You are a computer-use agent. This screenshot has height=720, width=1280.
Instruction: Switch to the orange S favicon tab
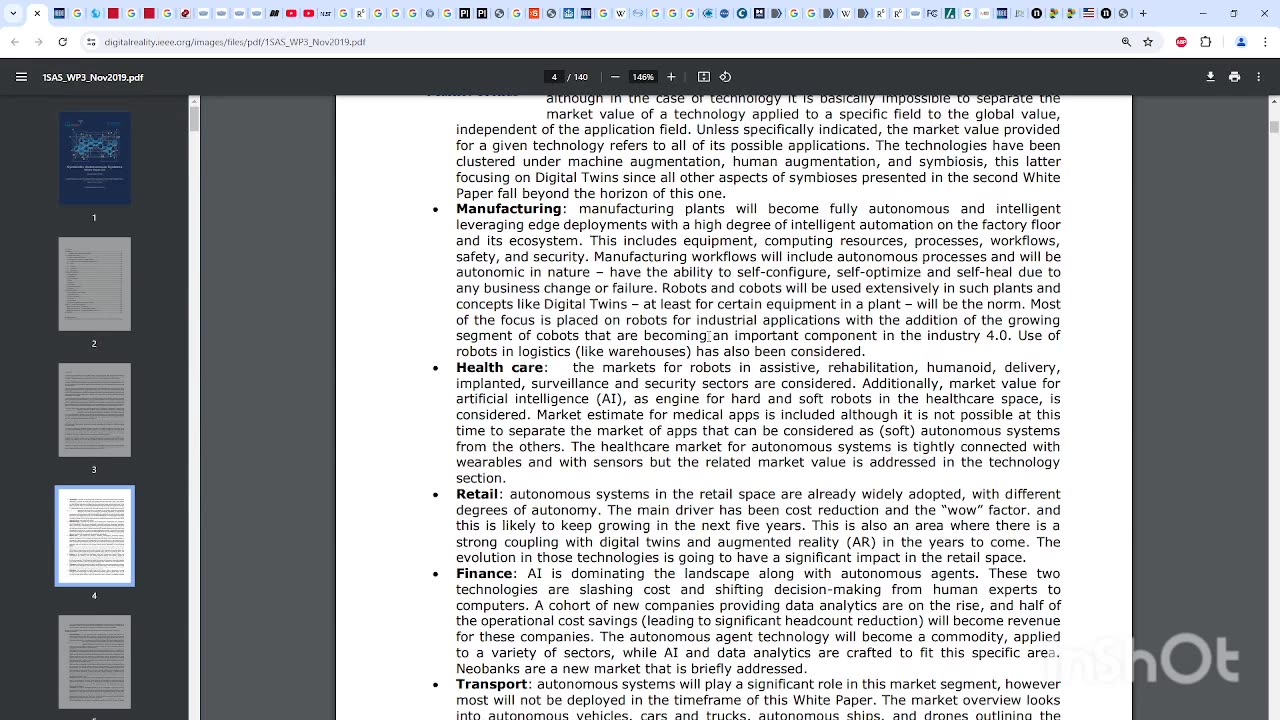(534, 13)
